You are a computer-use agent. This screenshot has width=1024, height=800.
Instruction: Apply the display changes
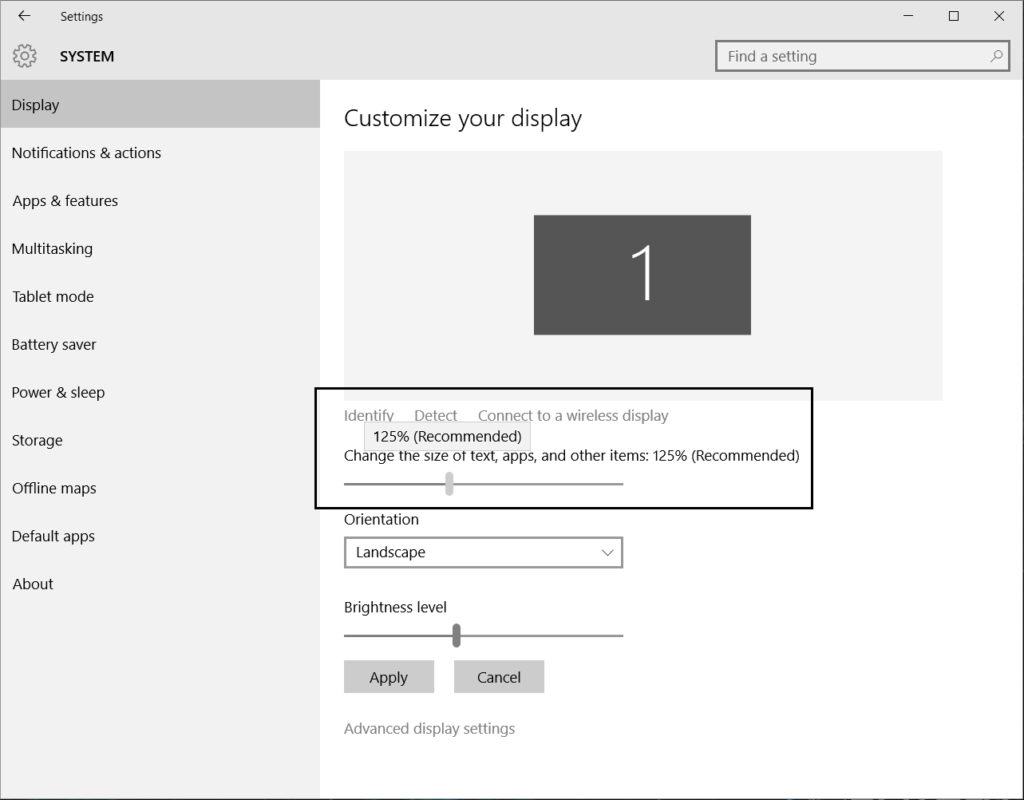click(388, 676)
